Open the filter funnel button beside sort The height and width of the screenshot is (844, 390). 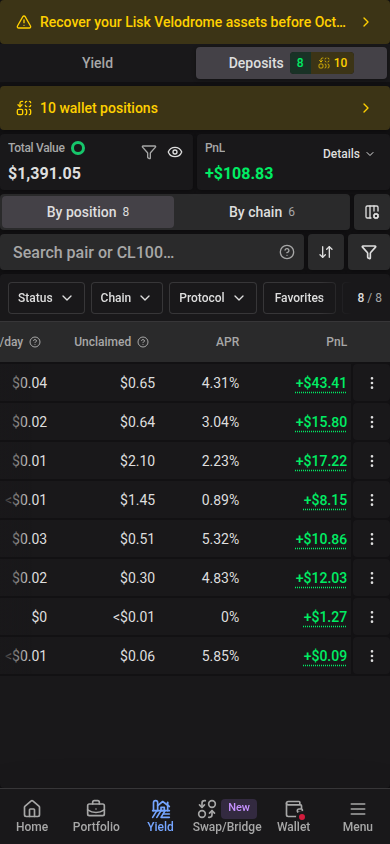coord(368,252)
